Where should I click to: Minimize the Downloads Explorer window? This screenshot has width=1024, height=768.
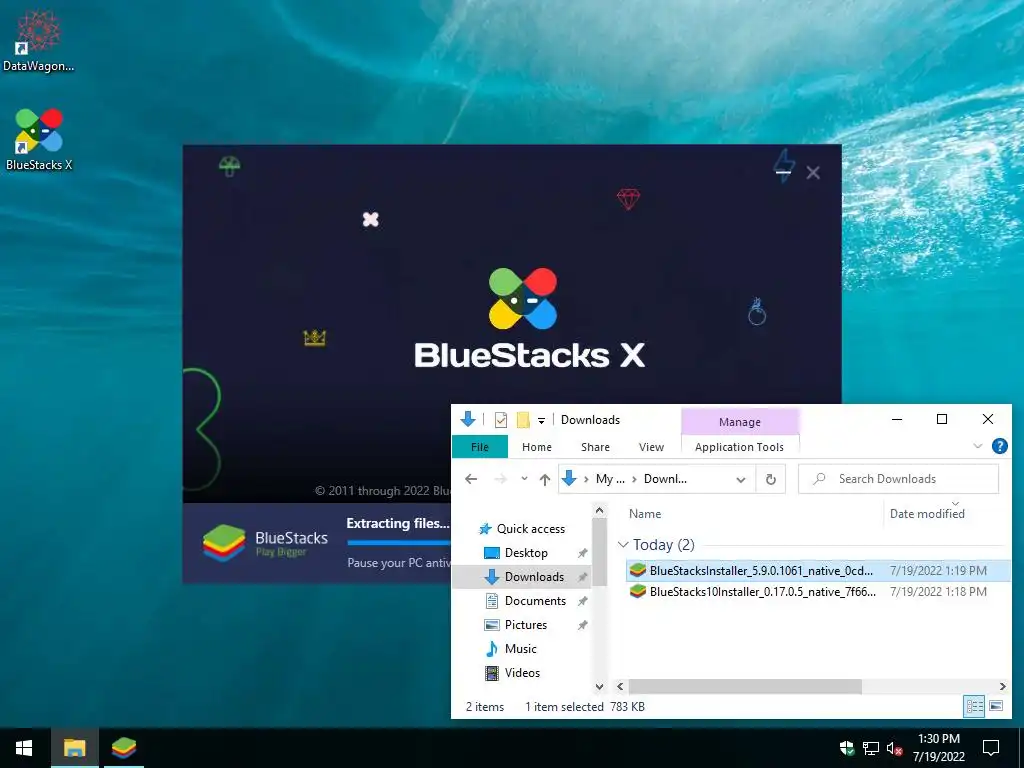point(897,419)
